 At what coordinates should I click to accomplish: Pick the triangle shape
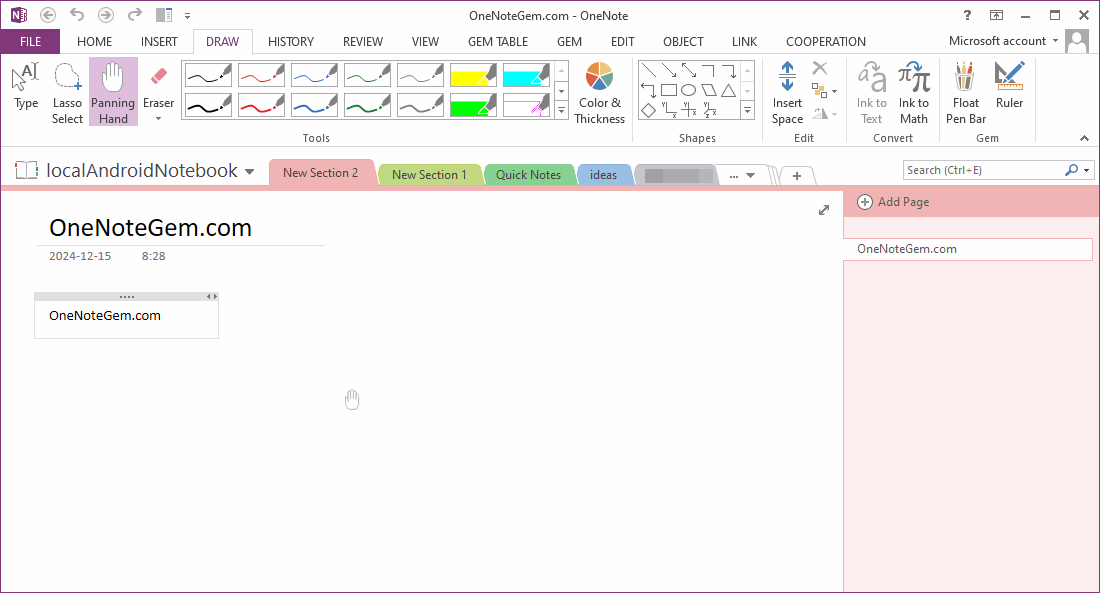pos(729,91)
